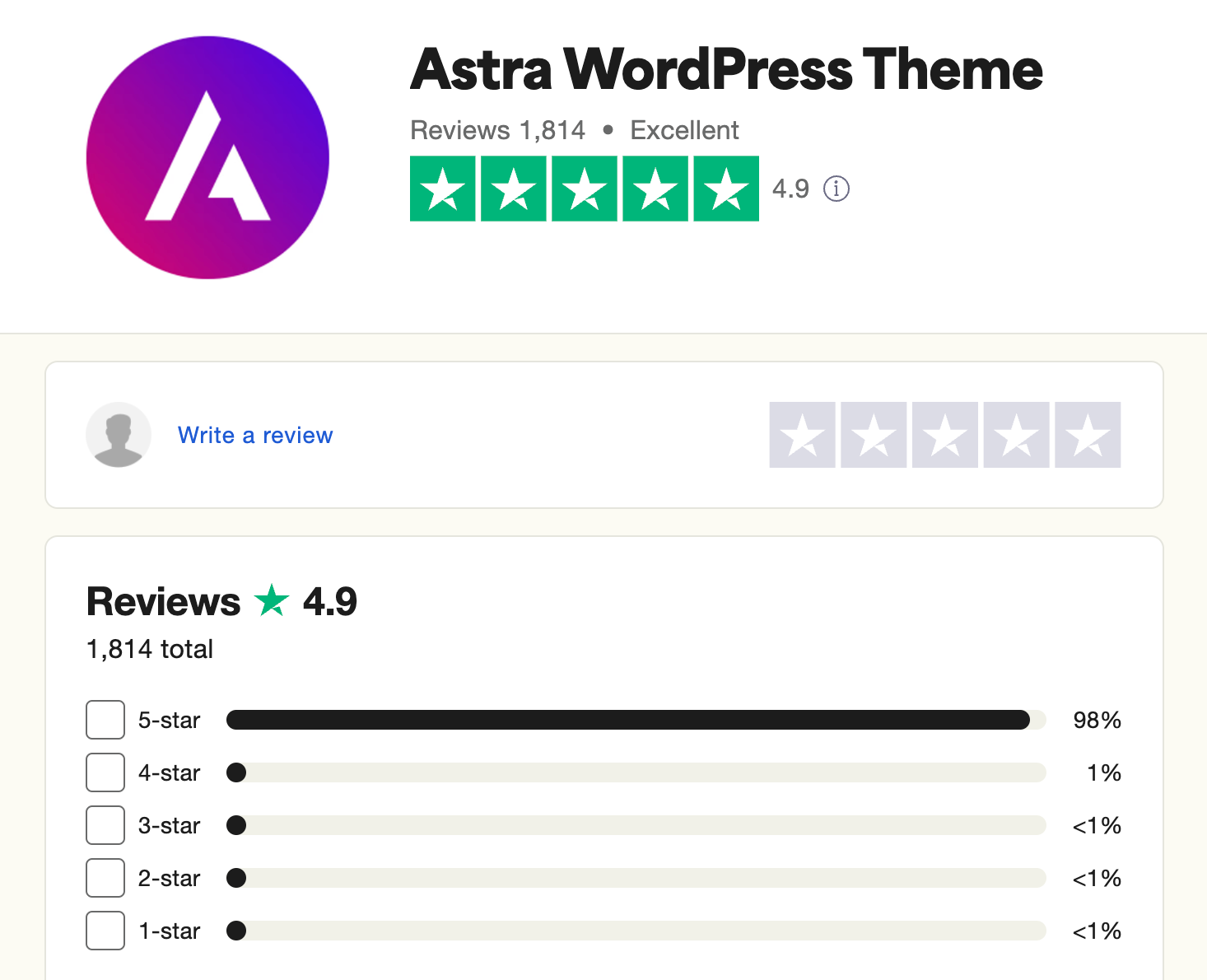The height and width of the screenshot is (980, 1207).
Task: Rate one star in Write a review
Action: coord(802,435)
